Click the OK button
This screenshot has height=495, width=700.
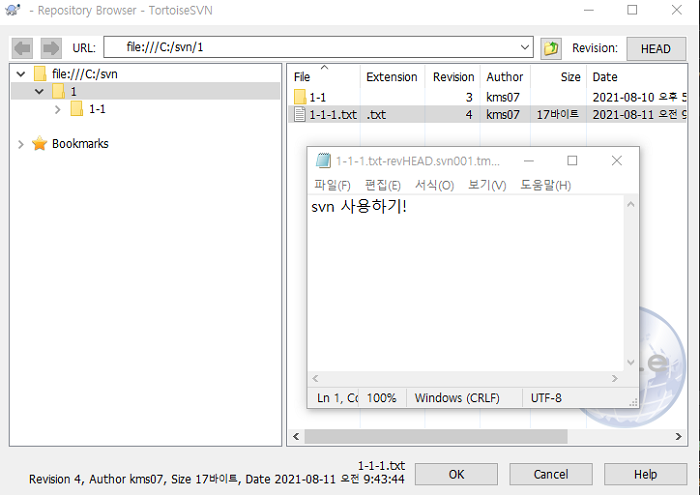pyautogui.click(x=456, y=474)
